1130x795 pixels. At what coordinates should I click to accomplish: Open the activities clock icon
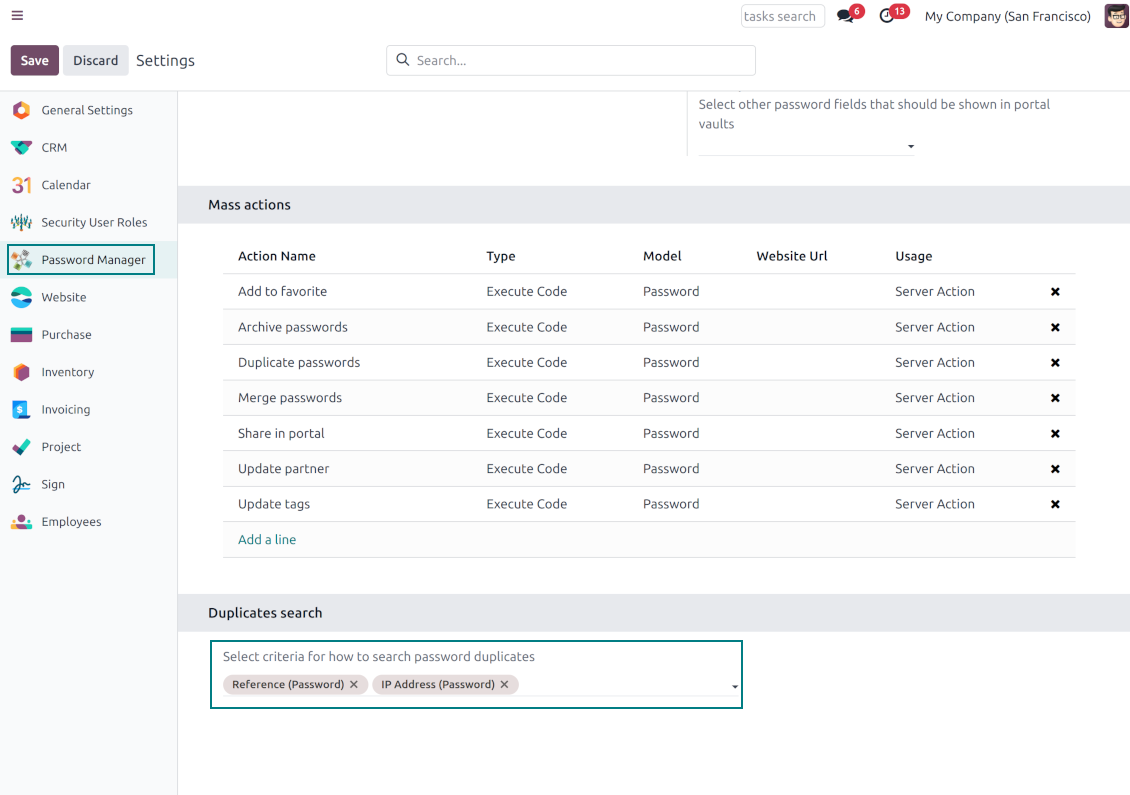887,16
